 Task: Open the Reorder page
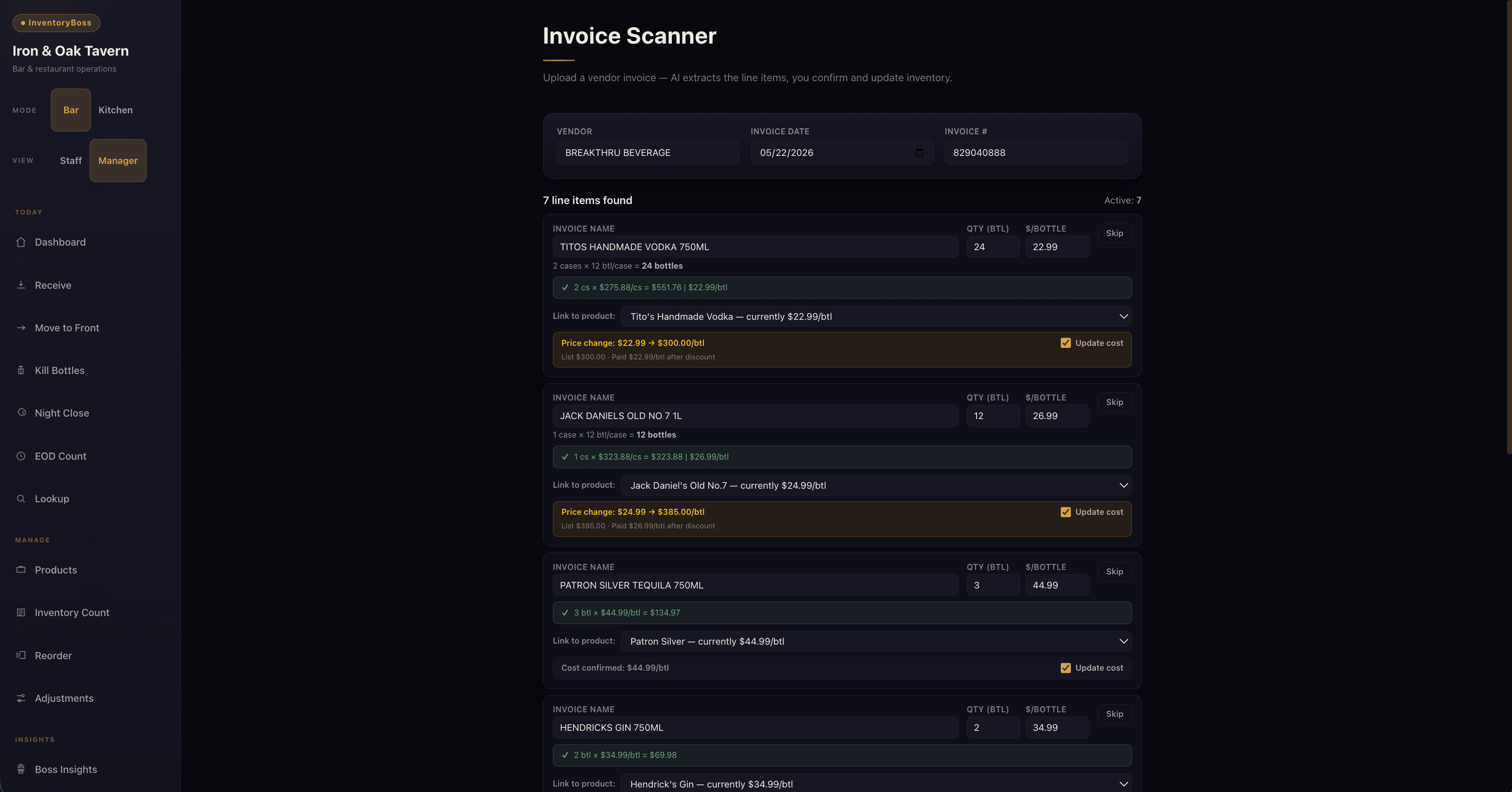point(90,655)
